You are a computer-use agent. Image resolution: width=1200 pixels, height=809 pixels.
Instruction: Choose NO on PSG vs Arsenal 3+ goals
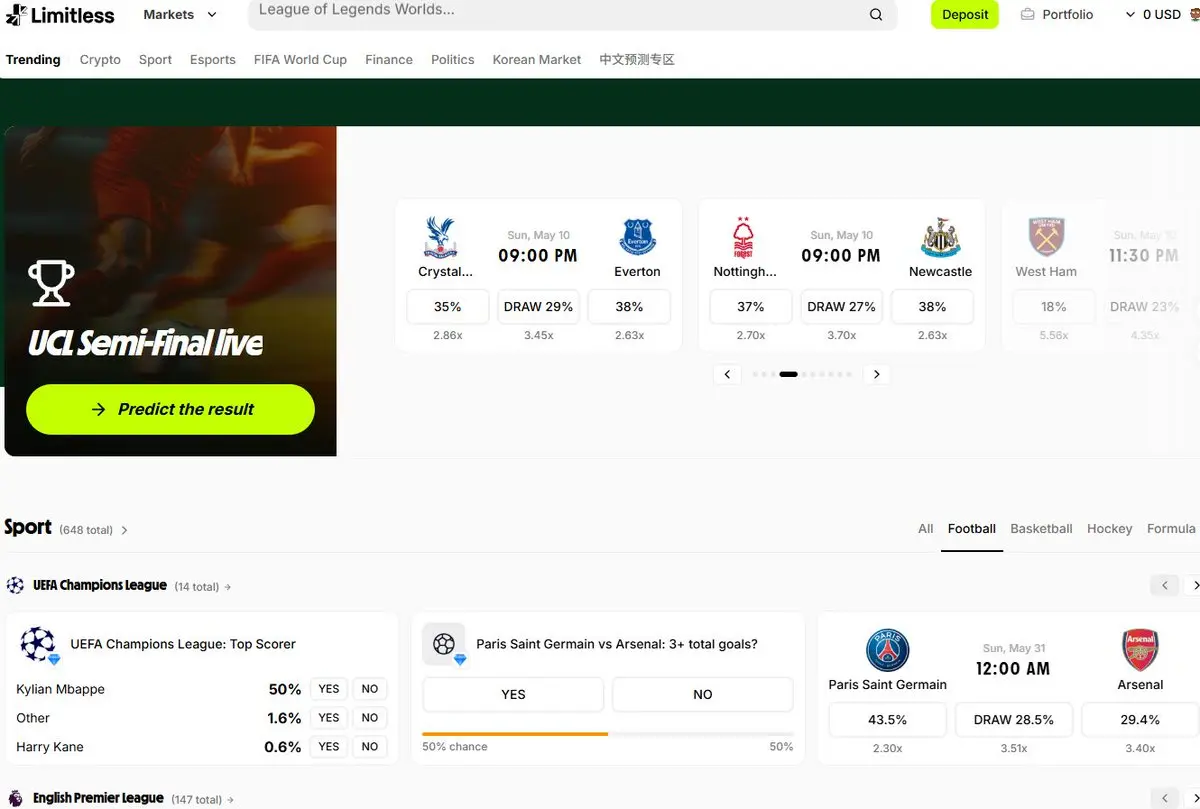(703, 694)
